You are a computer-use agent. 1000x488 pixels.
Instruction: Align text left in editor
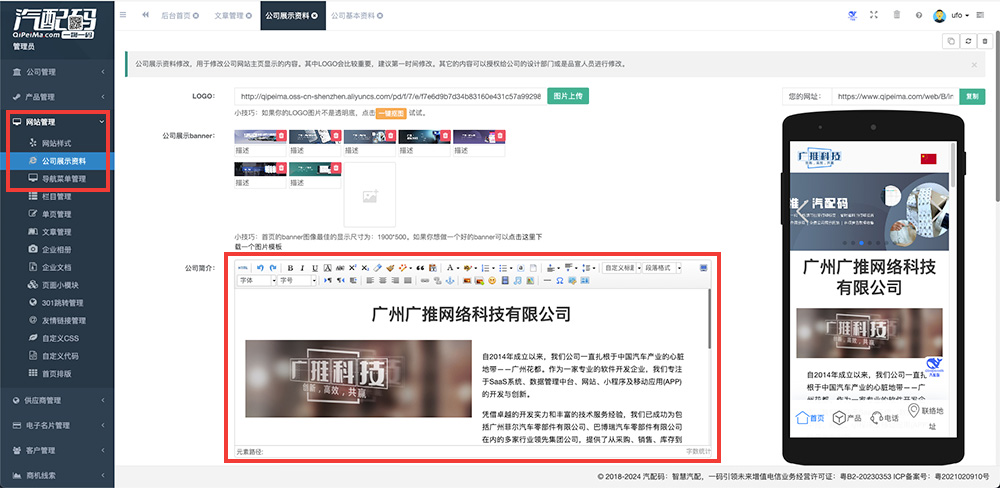(371, 281)
